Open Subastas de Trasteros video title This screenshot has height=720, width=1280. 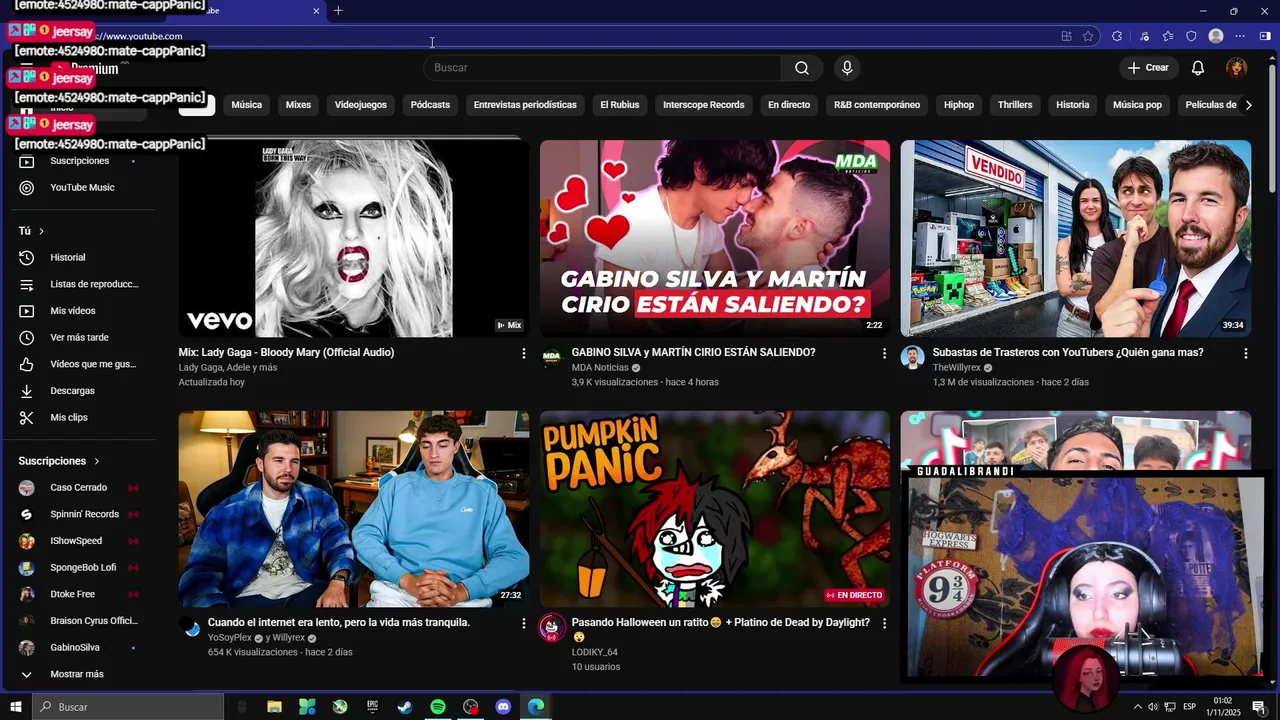(1068, 352)
